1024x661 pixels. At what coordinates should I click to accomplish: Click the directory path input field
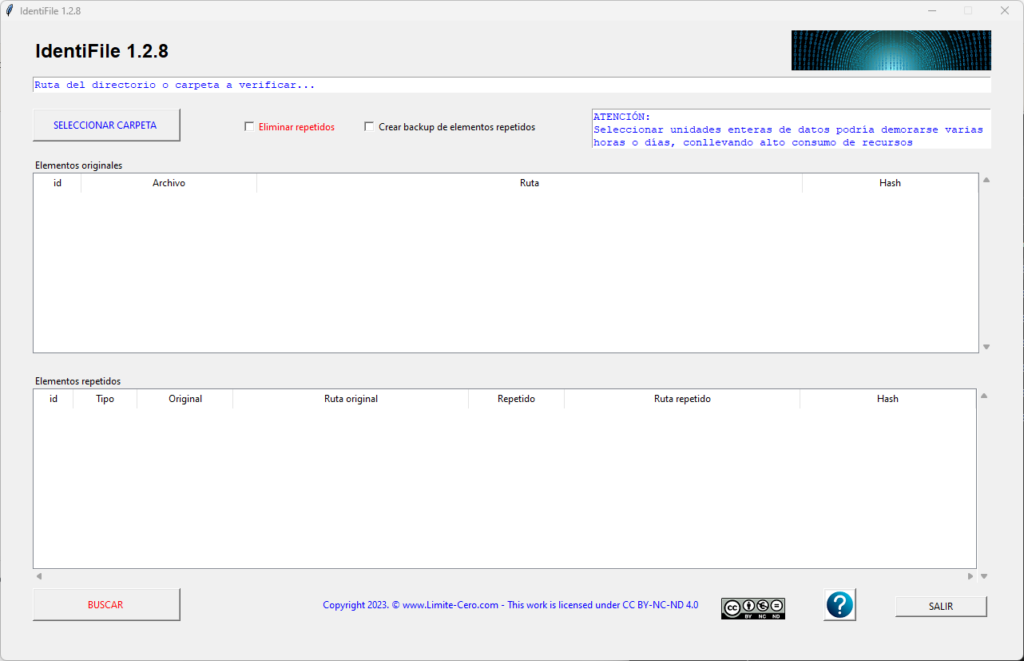512,85
